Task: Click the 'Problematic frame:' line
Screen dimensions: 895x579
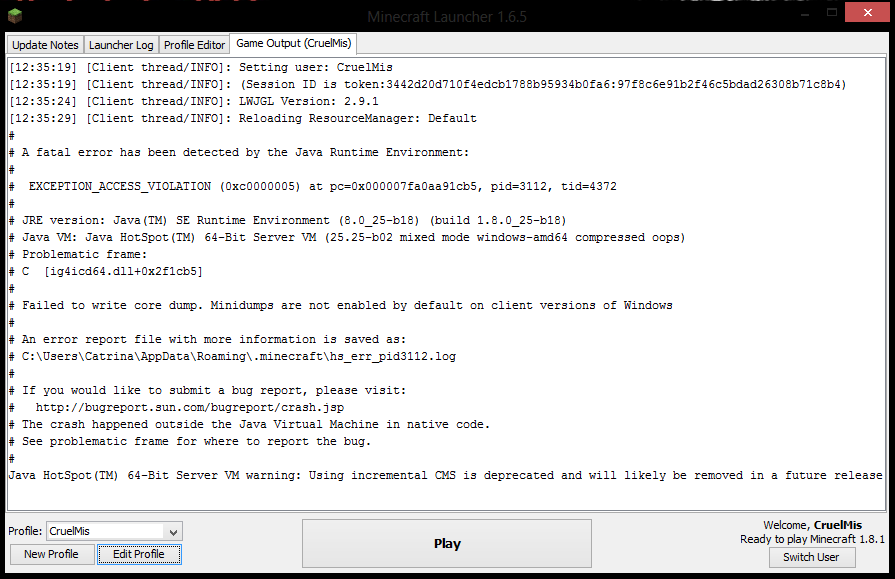Action: pos(78,255)
